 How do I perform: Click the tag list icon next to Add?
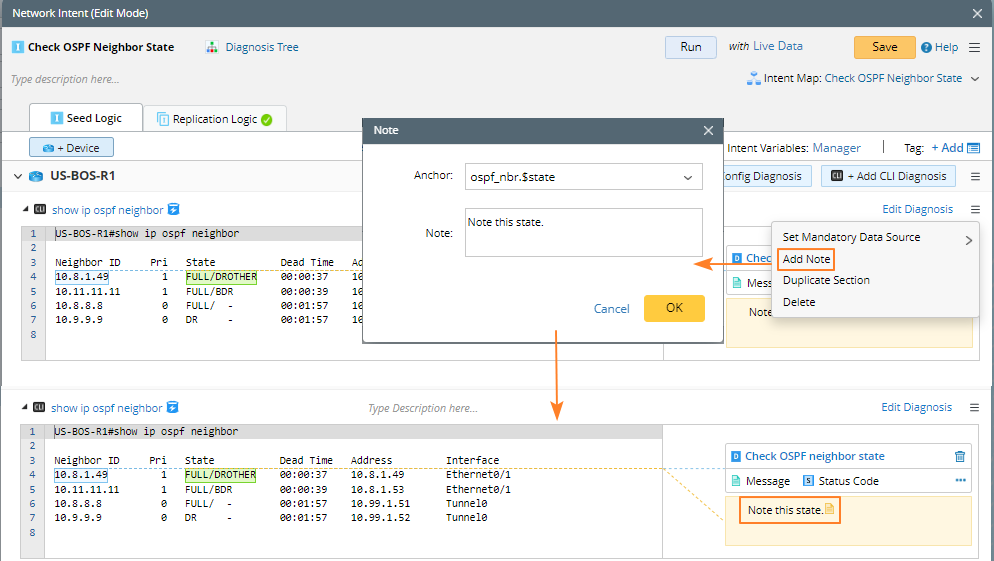click(x=973, y=148)
